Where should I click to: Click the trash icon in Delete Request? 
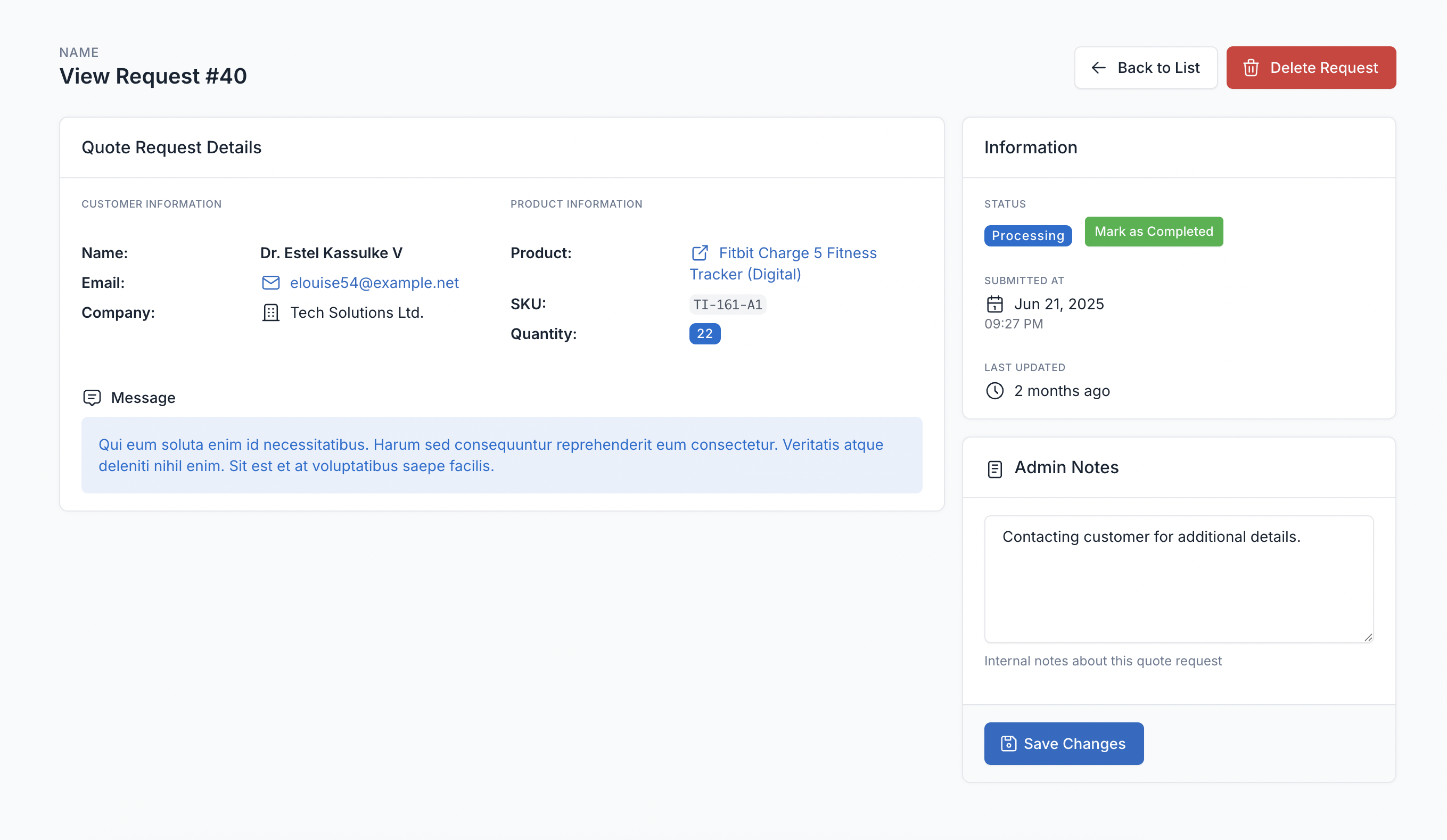1251,68
